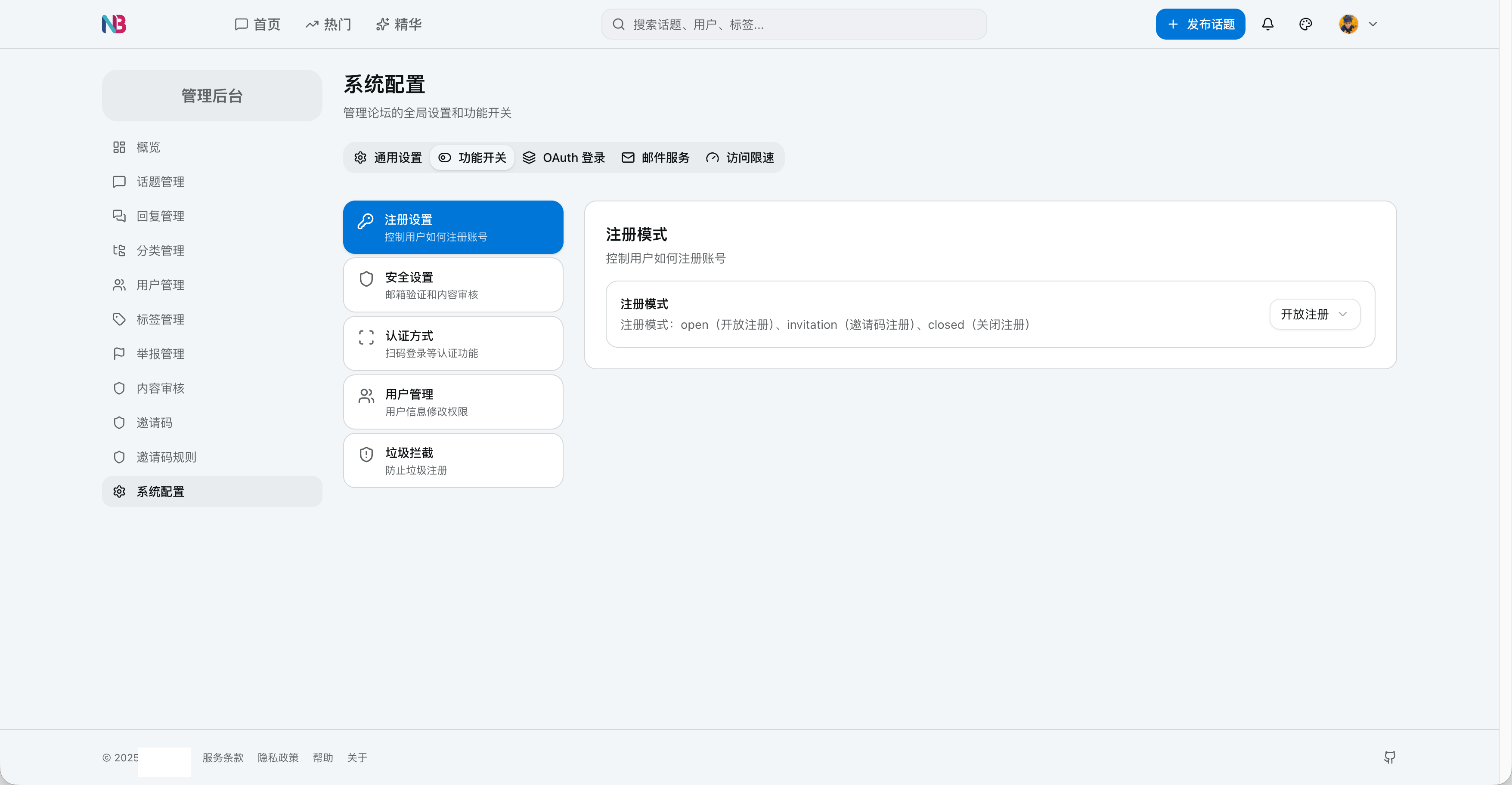1512x785 pixels.
Task: Open 举报管理 in the sidebar
Action: pyautogui.click(x=160, y=354)
